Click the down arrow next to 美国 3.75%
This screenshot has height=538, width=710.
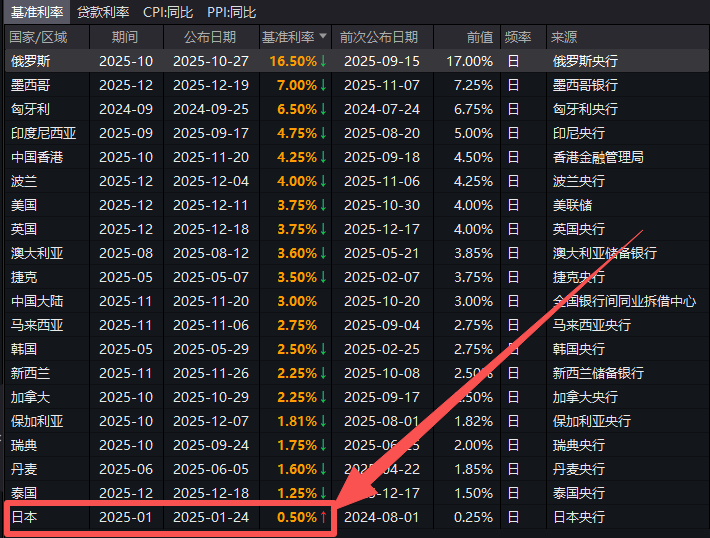(x=323, y=205)
